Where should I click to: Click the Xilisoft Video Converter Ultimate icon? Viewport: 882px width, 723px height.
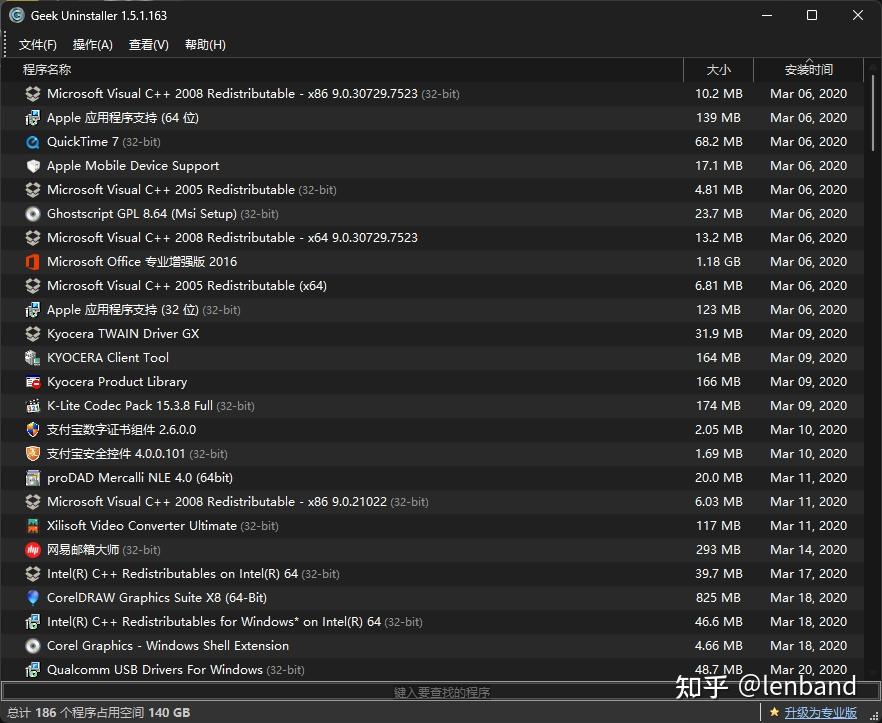(x=33, y=526)
